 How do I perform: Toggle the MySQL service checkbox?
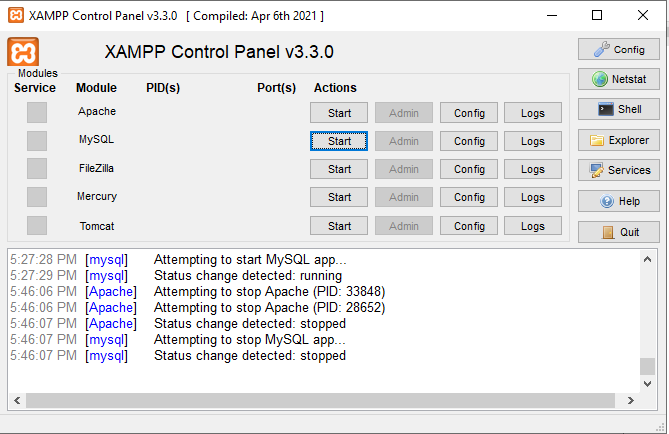[37, 140]
